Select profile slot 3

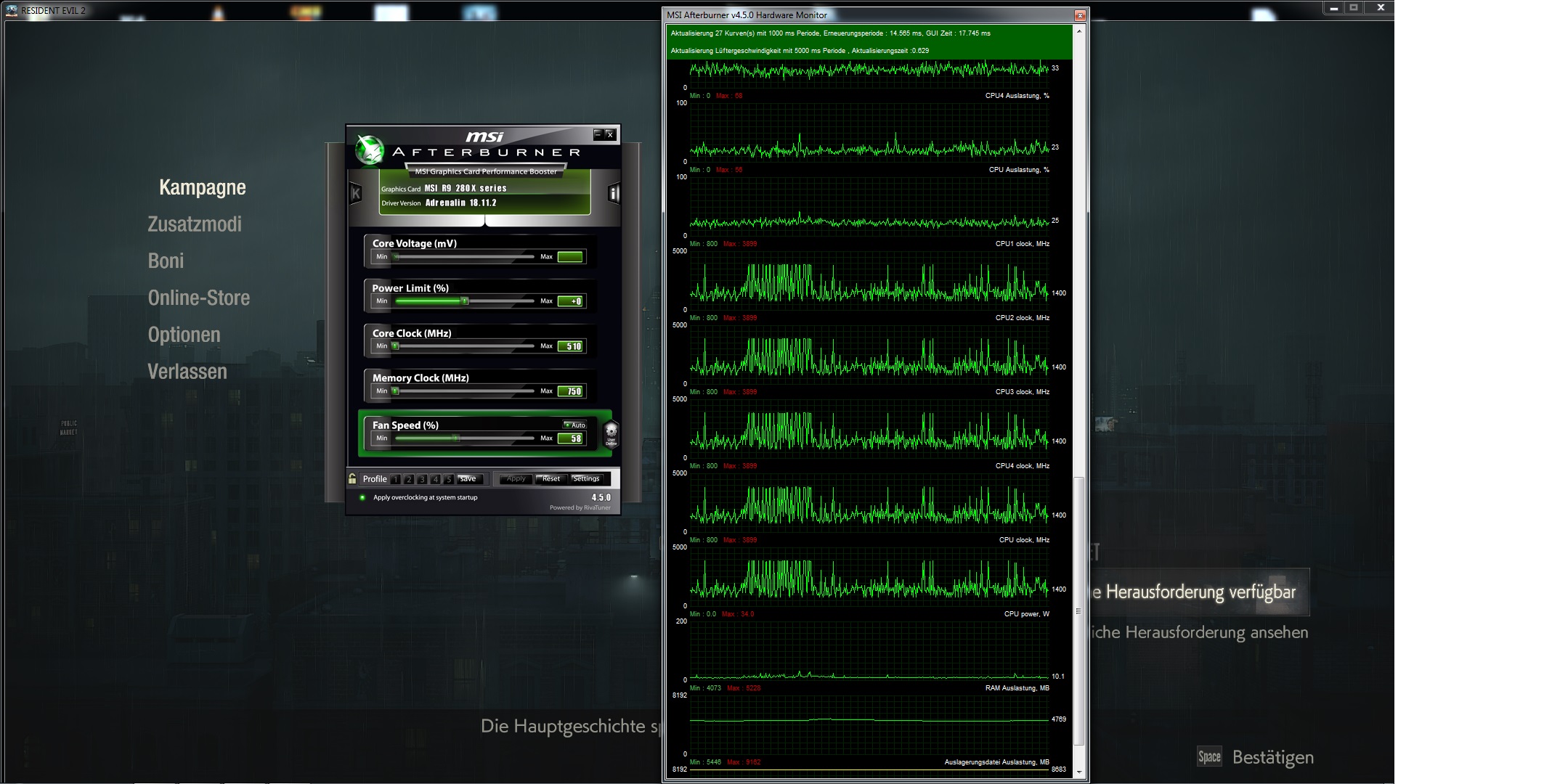click(x=422, y=479)
